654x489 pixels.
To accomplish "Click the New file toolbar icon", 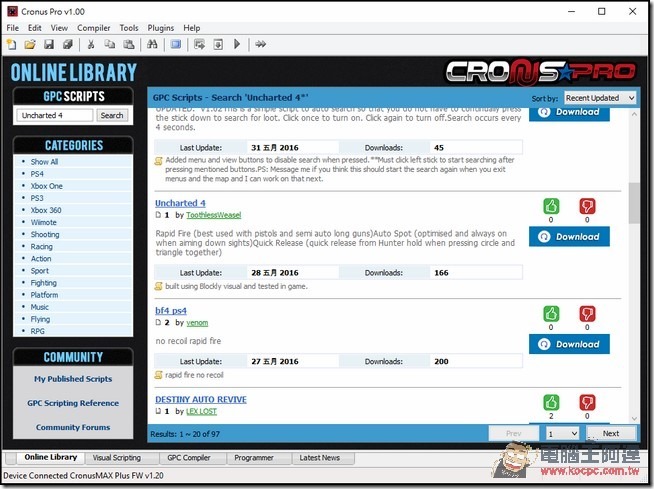I will [x=12, y=44].
